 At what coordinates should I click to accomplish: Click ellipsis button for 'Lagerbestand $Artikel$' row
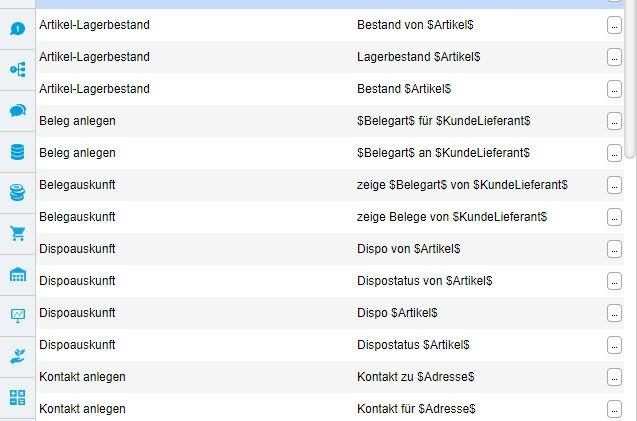click(x=614, y=57)
